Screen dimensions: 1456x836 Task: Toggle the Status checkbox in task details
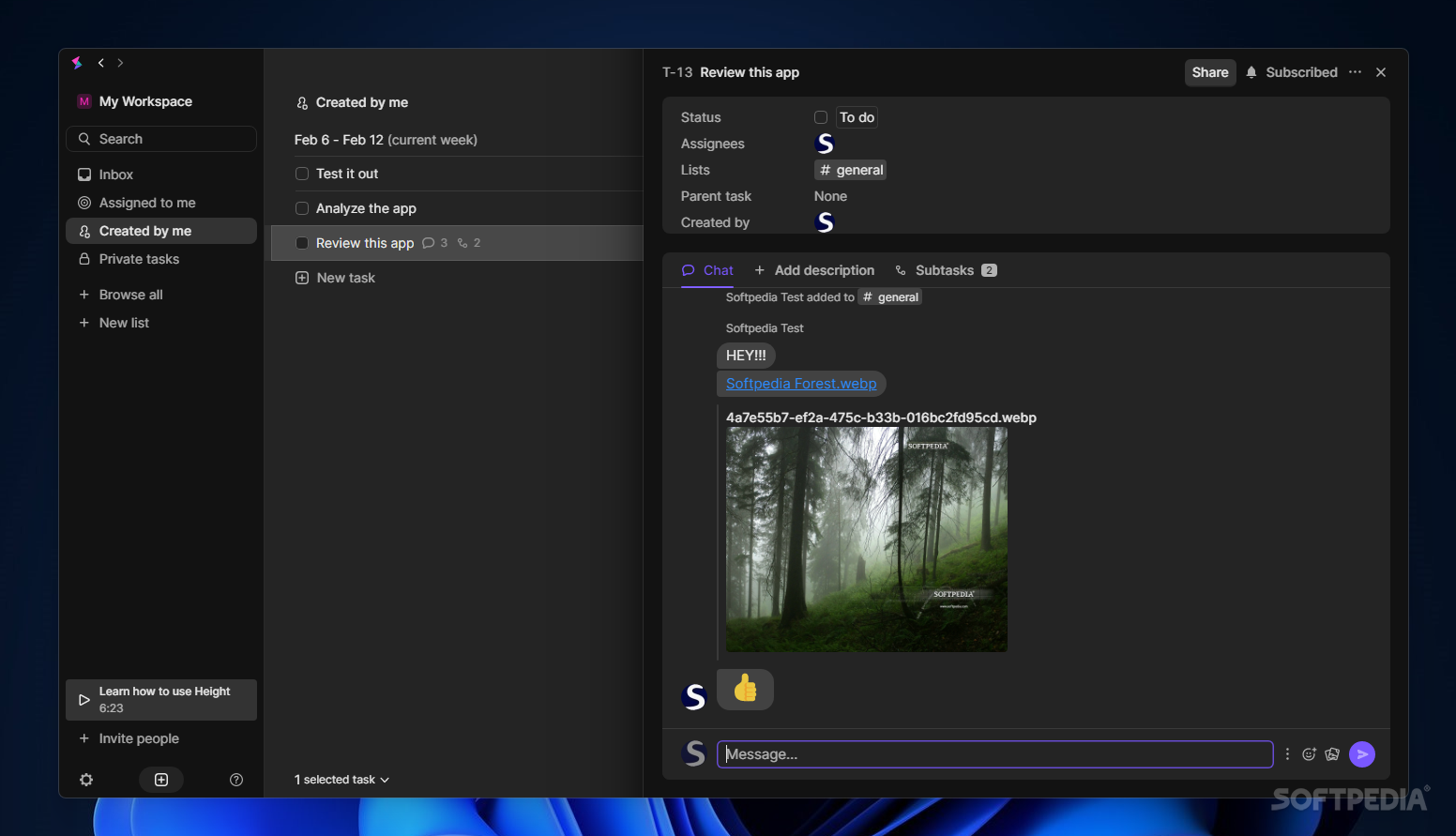tap(821, 117)
